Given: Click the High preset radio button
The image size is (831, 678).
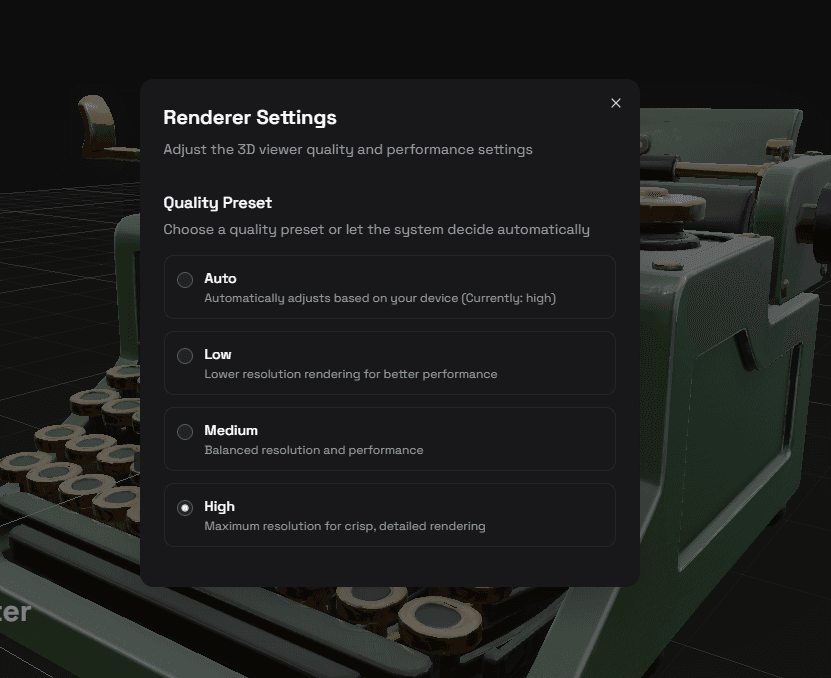Looking at the screenshot, I should click(x=185, y=508).
